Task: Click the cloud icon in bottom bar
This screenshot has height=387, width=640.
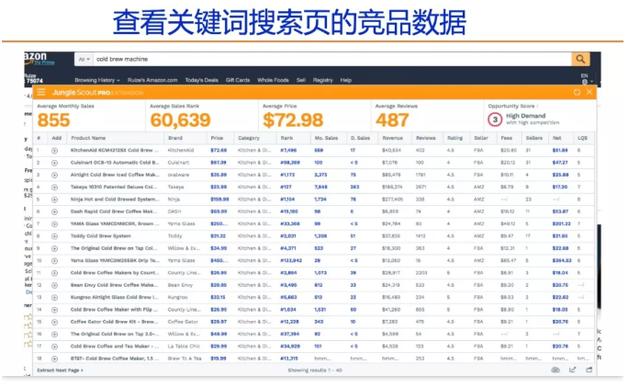Action: pos(556,370)
